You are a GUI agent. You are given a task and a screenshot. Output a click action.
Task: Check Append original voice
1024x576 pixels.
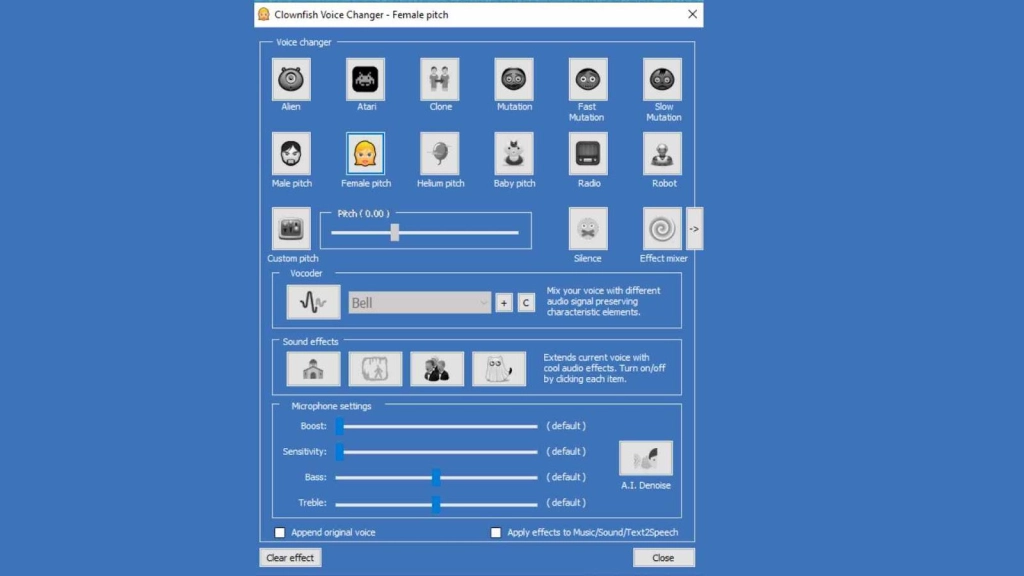(280, 532)
